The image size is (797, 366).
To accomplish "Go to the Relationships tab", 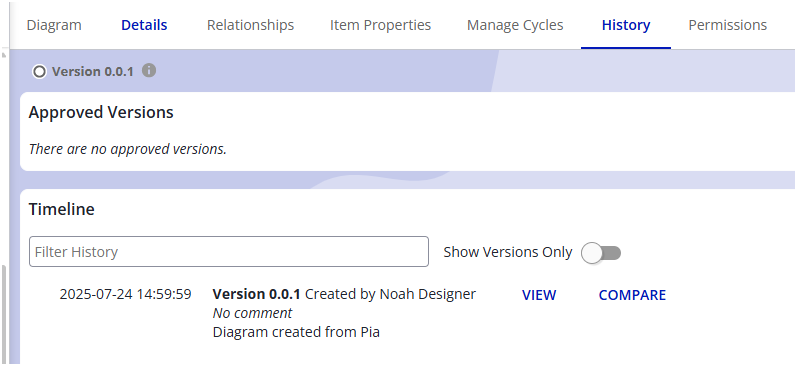I will coord(250,25).
